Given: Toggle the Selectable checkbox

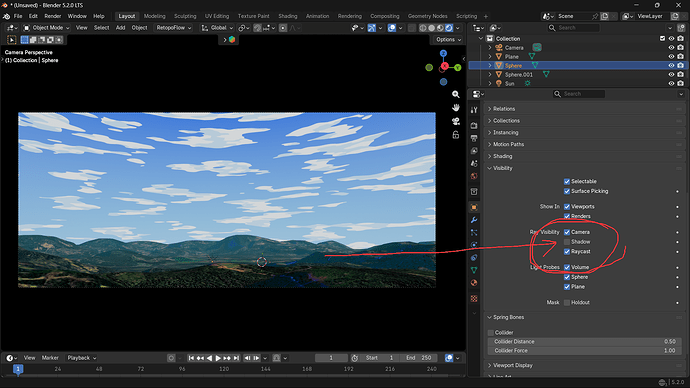Looking at the screenshot, I should click(567, 182).
